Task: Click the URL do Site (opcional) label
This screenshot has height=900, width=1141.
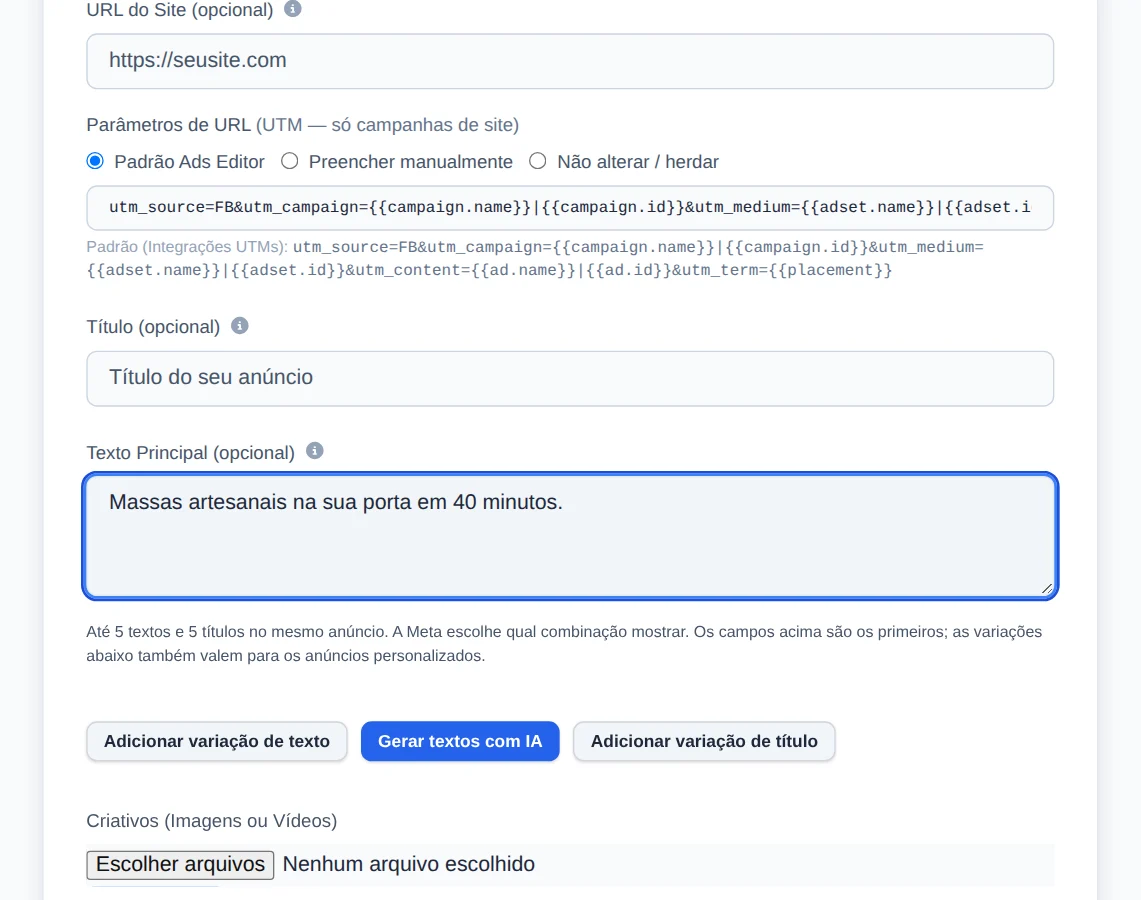Action: [x=180, y=10]
